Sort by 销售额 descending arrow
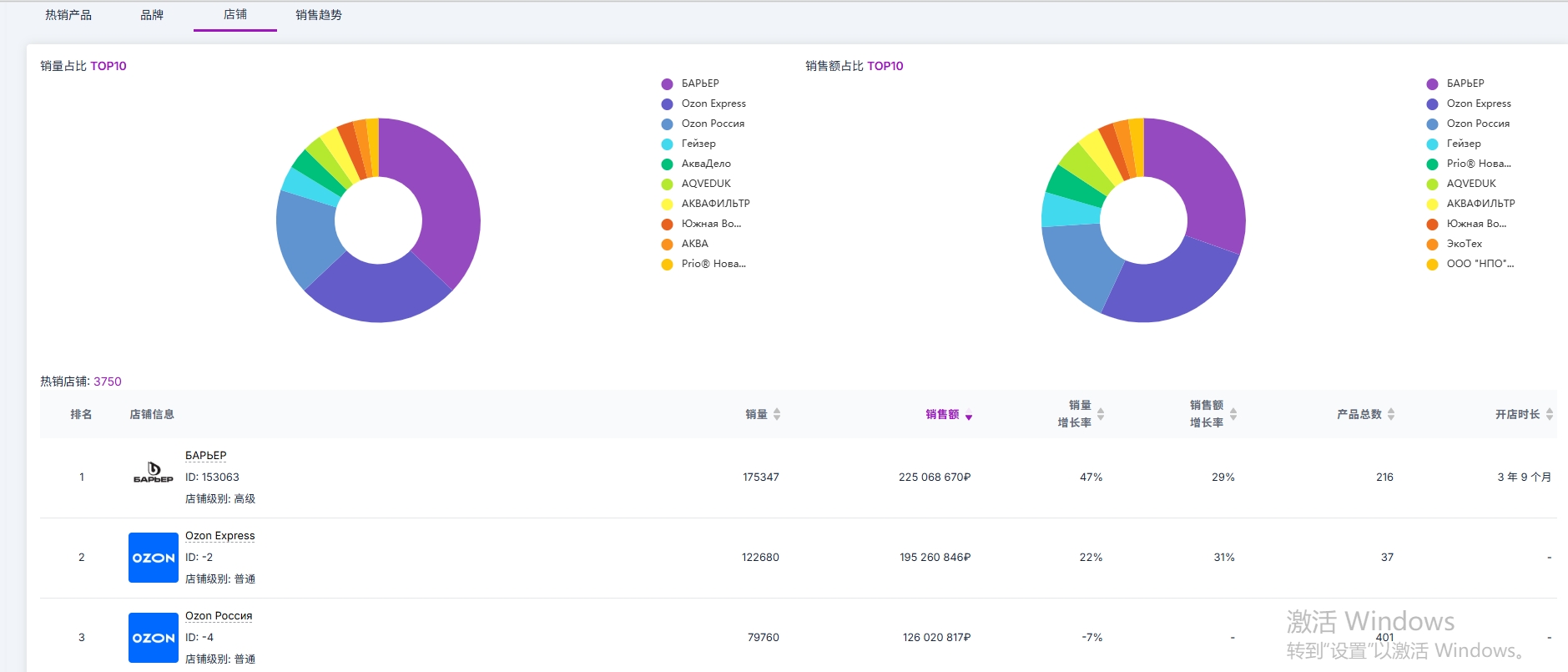 pyautogui.click(x=969, y=417)
